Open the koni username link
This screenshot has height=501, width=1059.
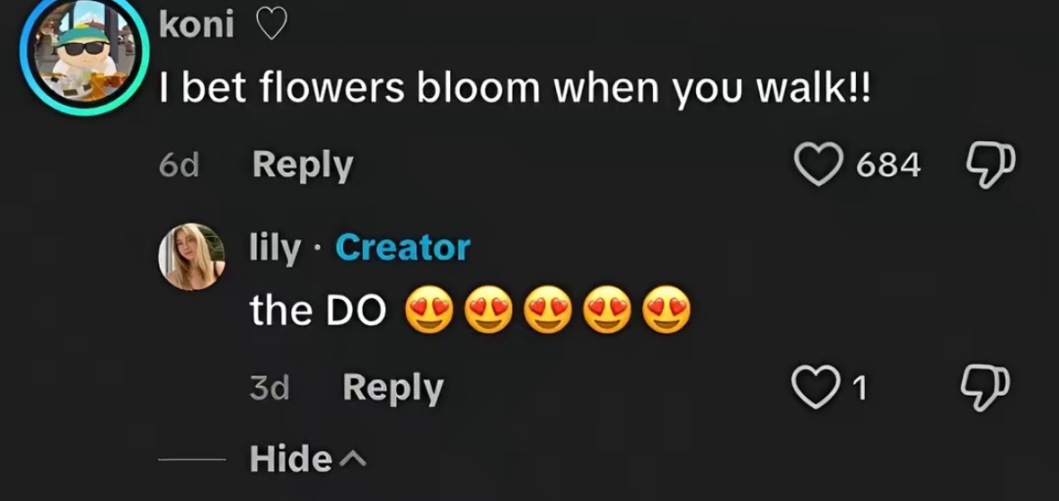[197, 26]
